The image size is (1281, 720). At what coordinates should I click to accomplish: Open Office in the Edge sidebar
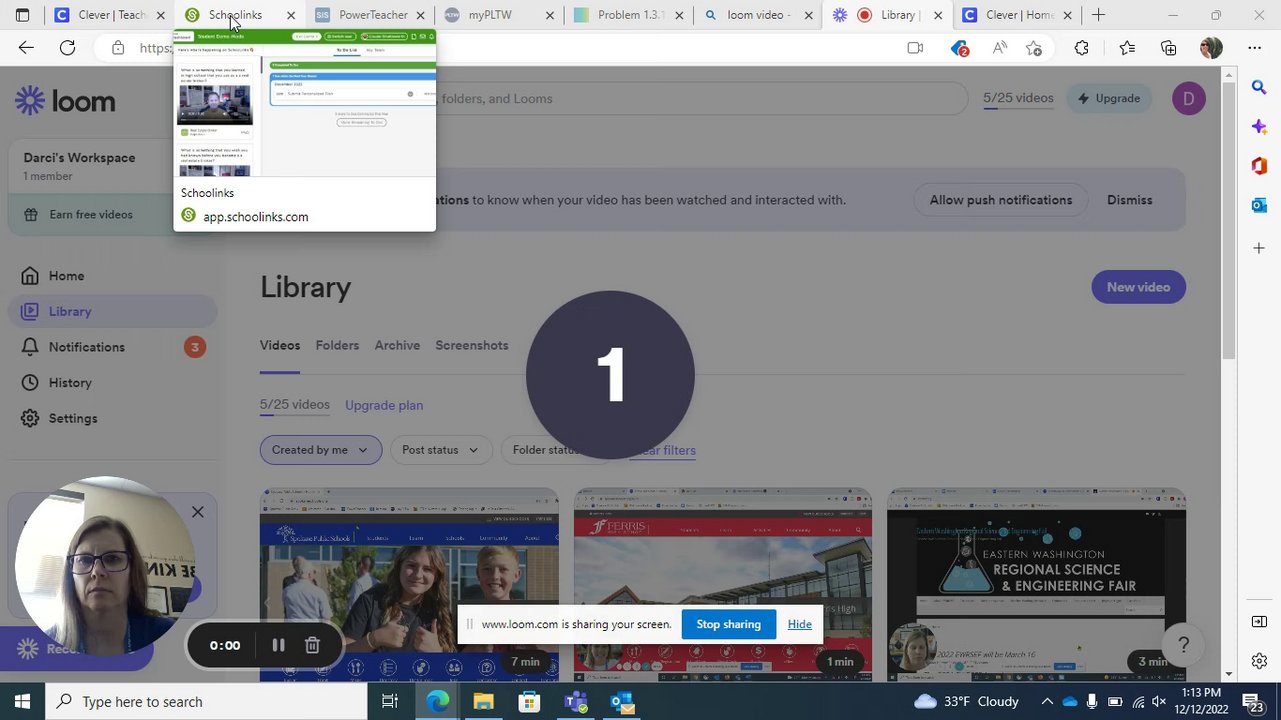[1259, 166]
